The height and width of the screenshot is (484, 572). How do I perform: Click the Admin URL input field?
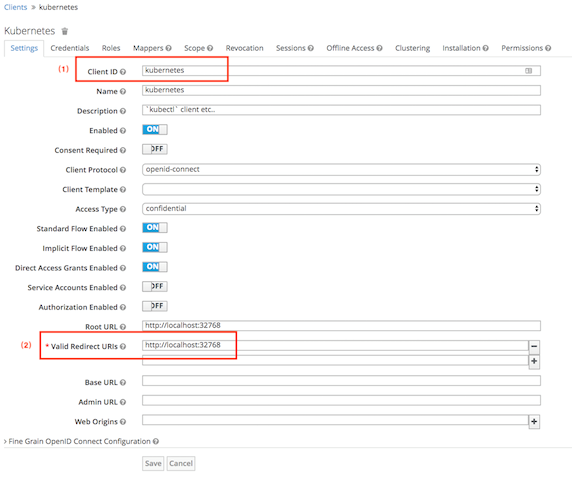(341, 400)
